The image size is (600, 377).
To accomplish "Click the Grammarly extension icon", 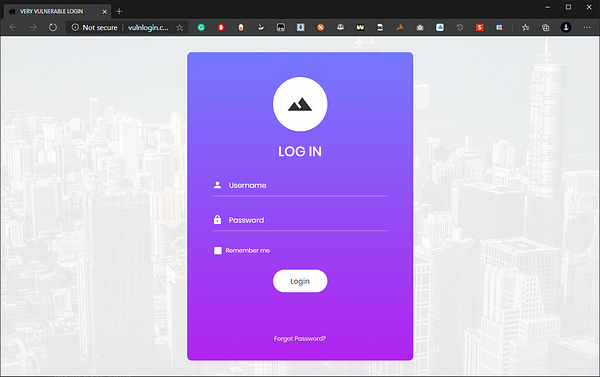I will point(201,27).
